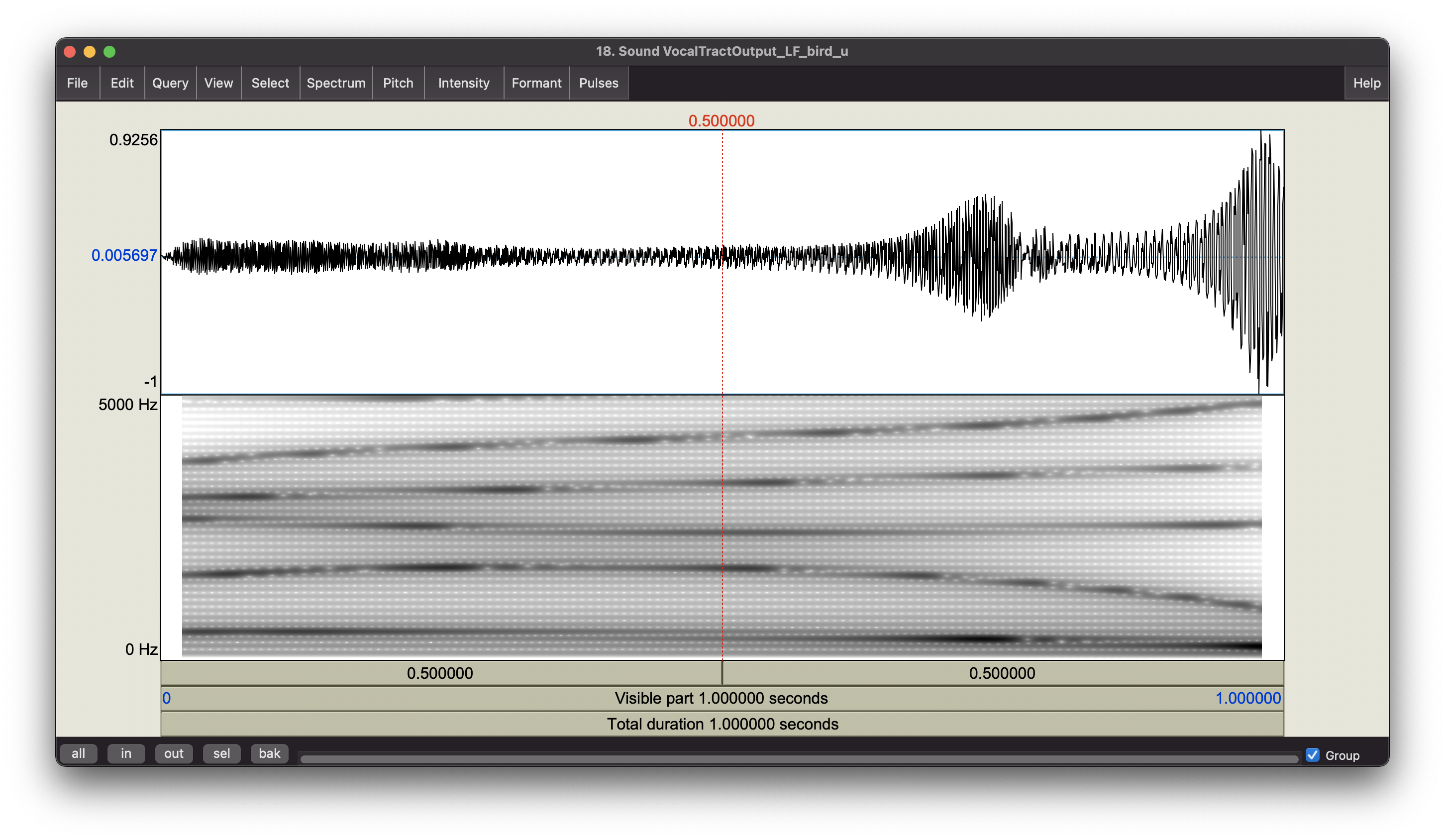Image resolution: width=1445 pixels, height=840 pixels.
Task: Open the File menu
Action: [78, 83]
